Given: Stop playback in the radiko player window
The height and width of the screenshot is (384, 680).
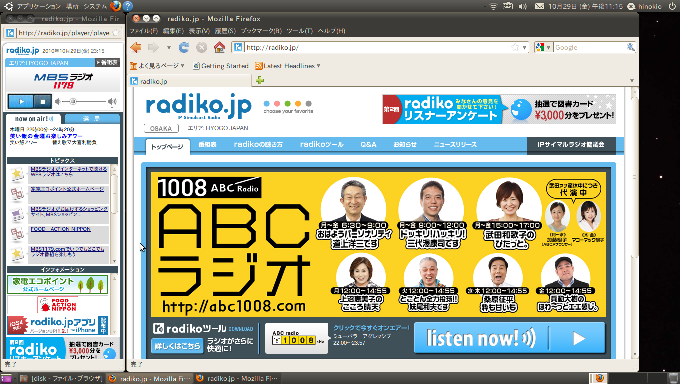Looking at the screenshot, I should click(x=42, y=102).
